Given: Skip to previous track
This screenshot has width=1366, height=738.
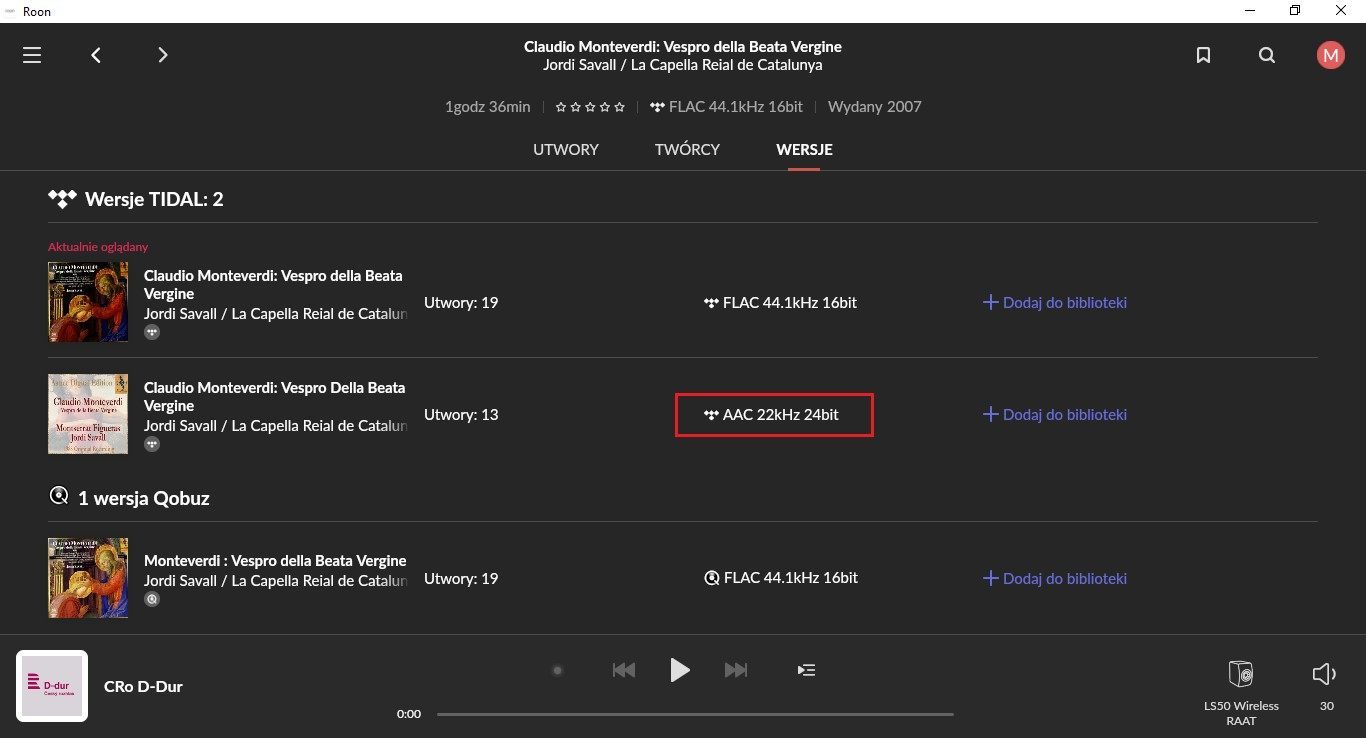Looking at the screenshot, I should (623, 670).
